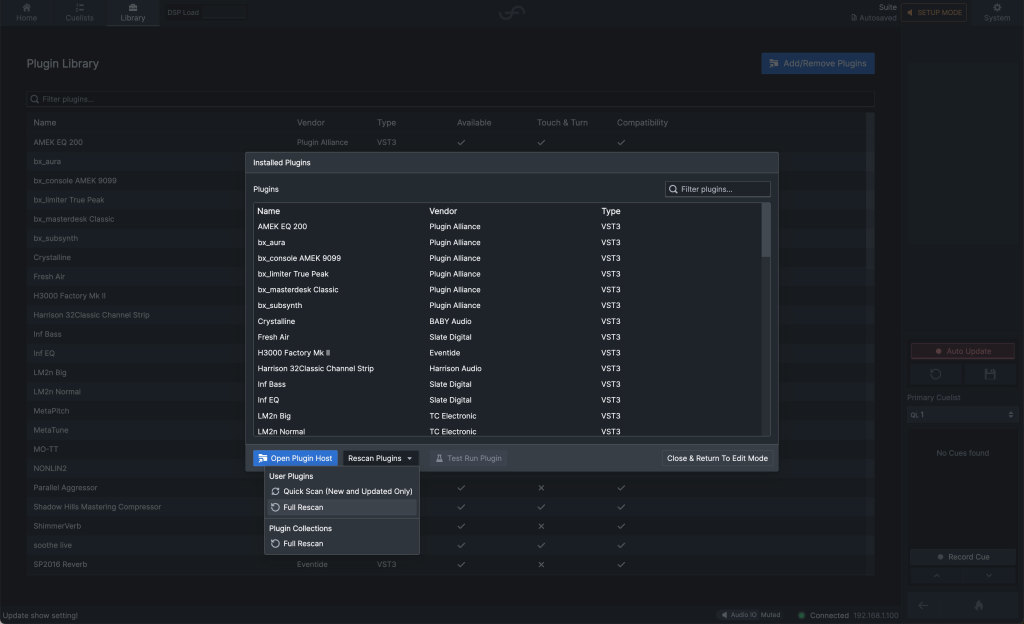The image size is (1024, 624).
Task: Click Touch & Turn column header
Action: point(562,123)
